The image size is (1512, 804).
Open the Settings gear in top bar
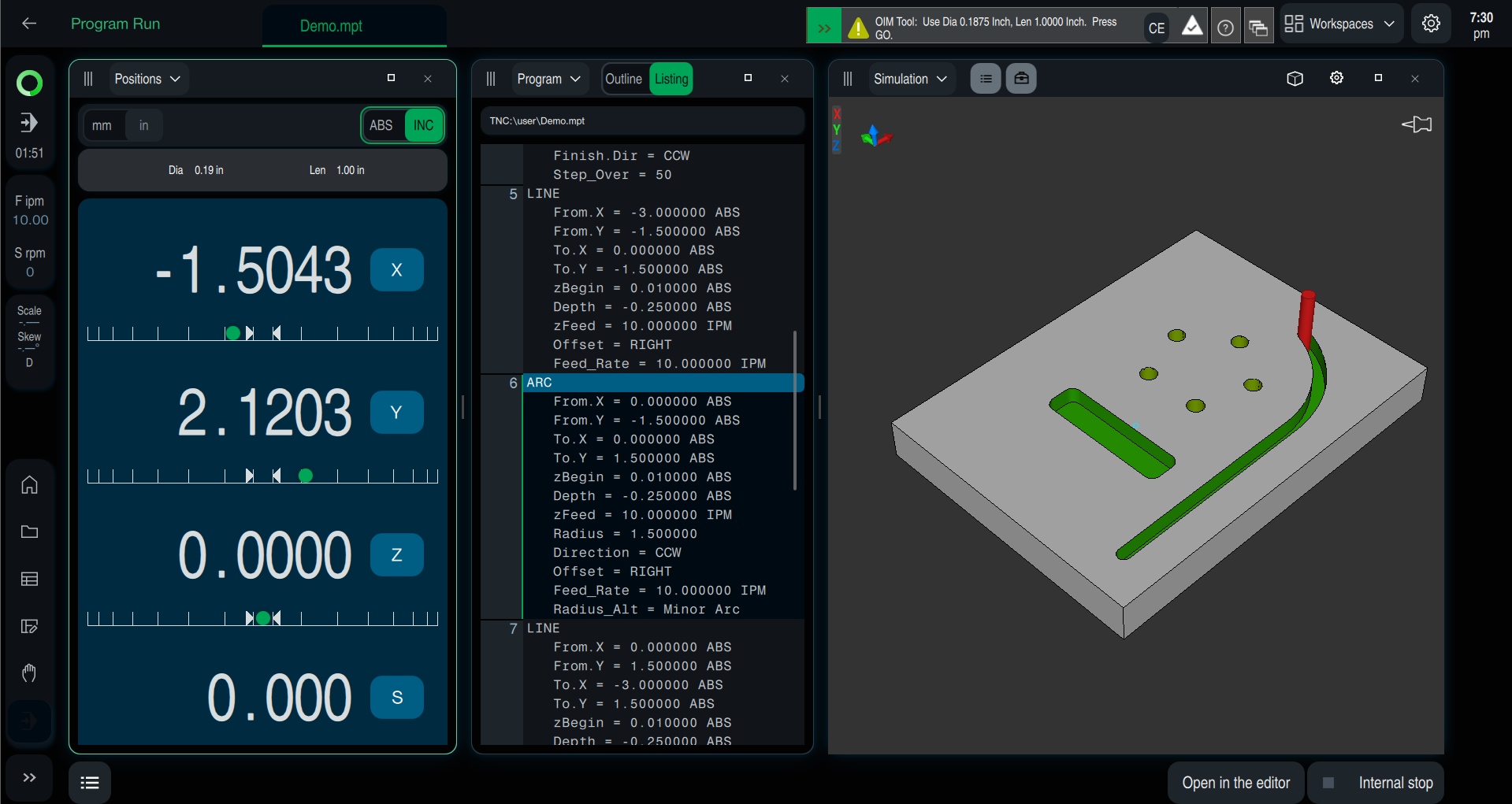tap(1431, 24)
